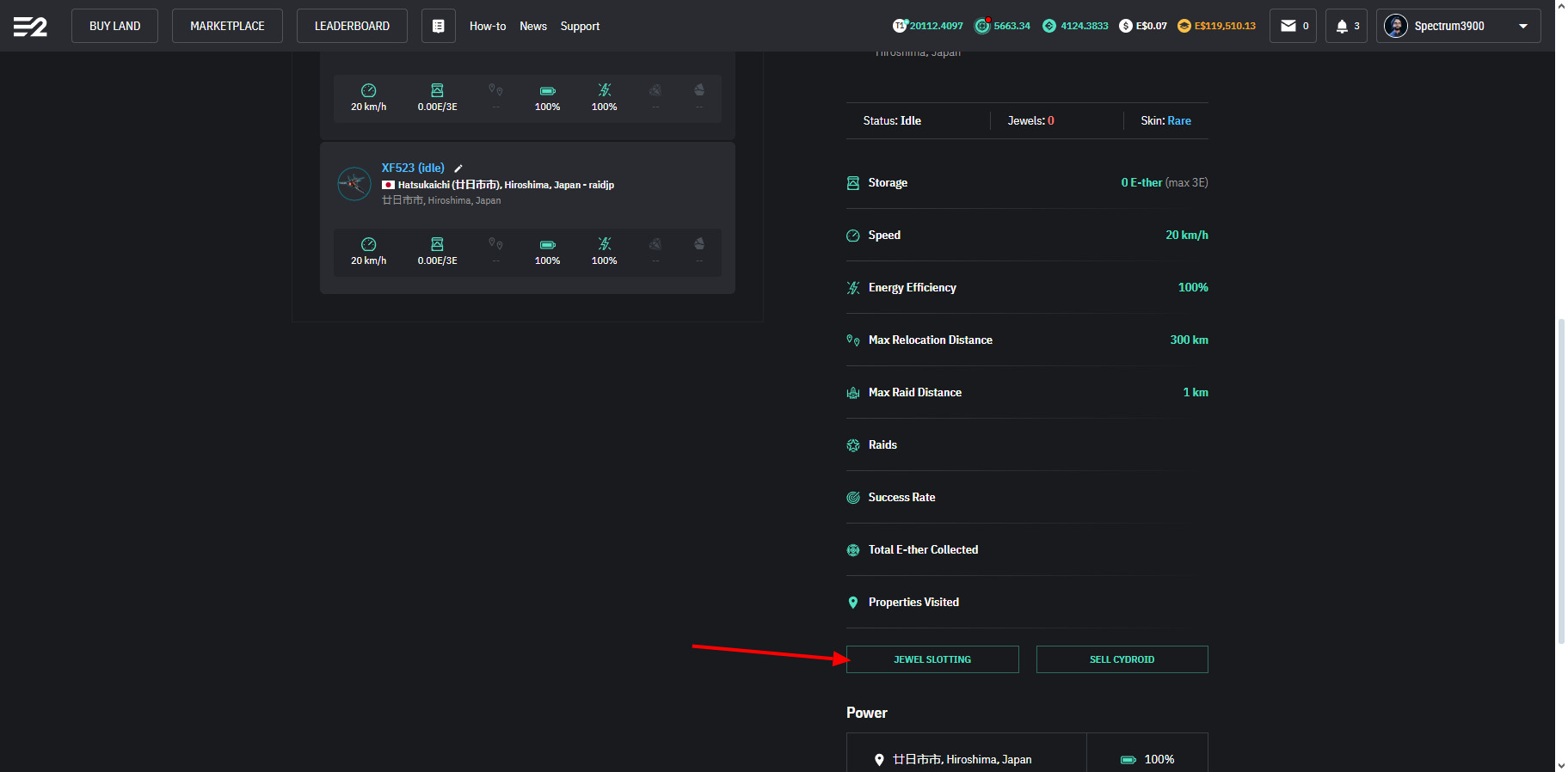Open the BUY LAND page

114,26
